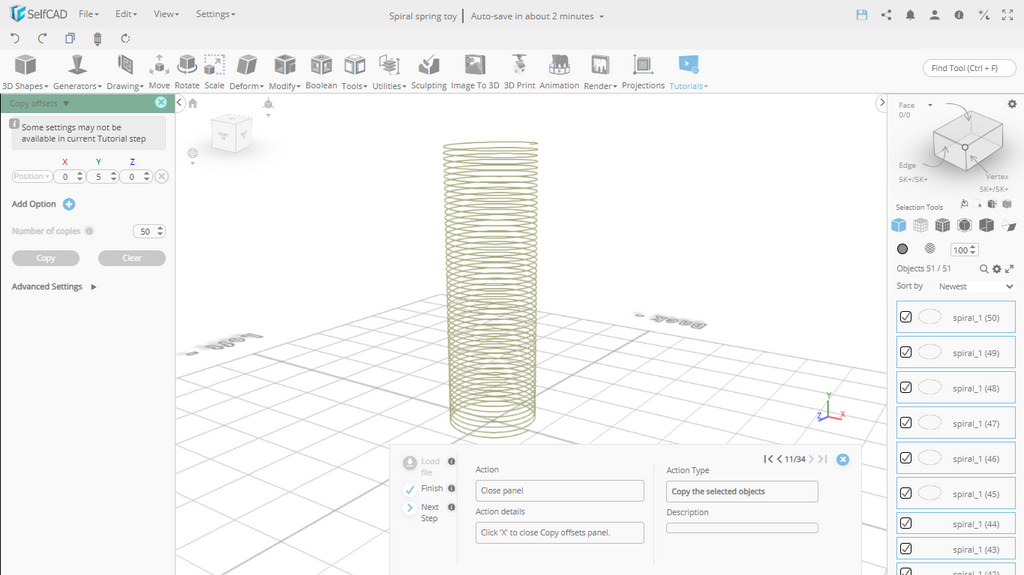Select the Move tool

point(159,72)
